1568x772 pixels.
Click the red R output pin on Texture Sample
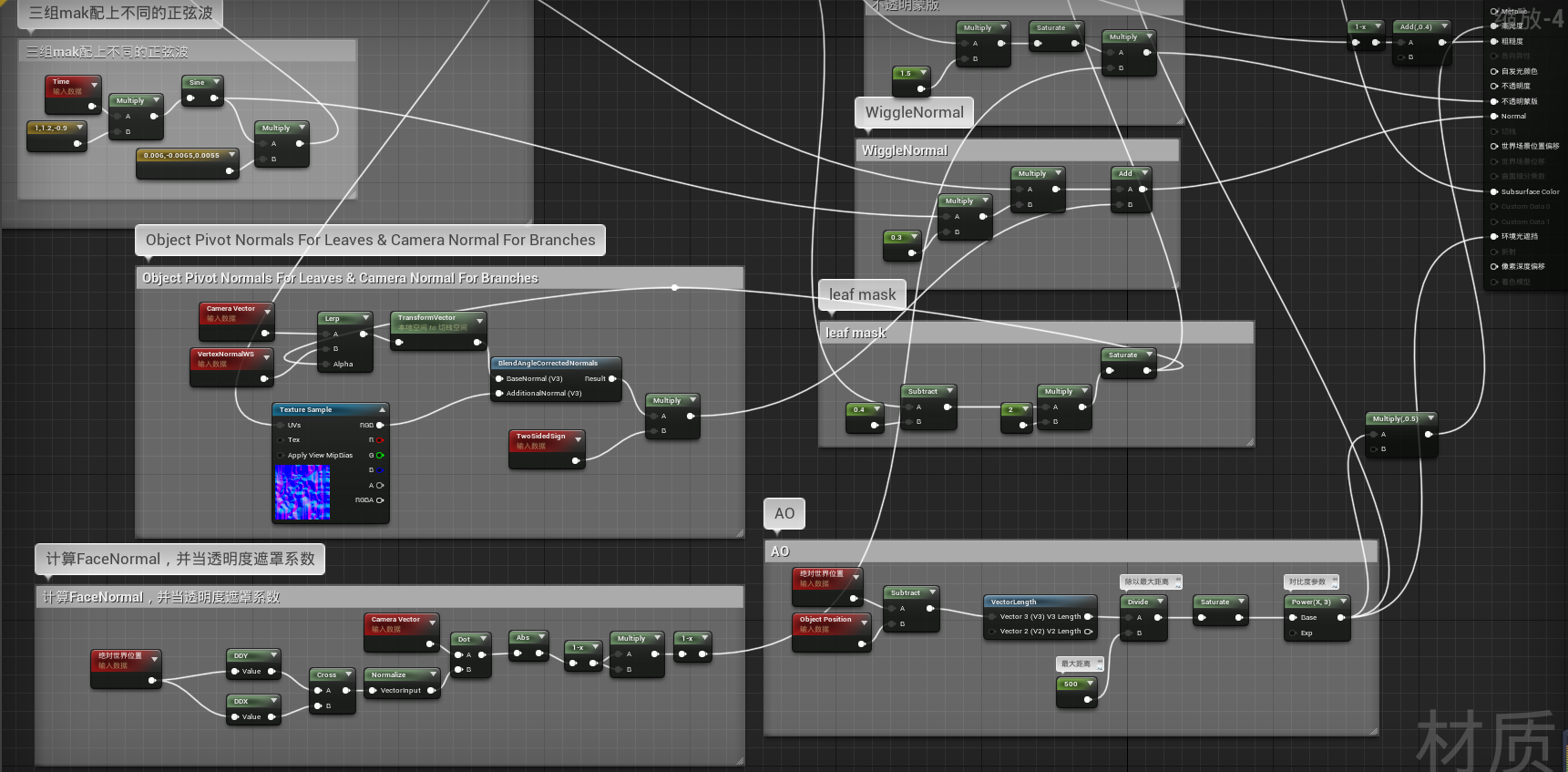coord(380,440)
